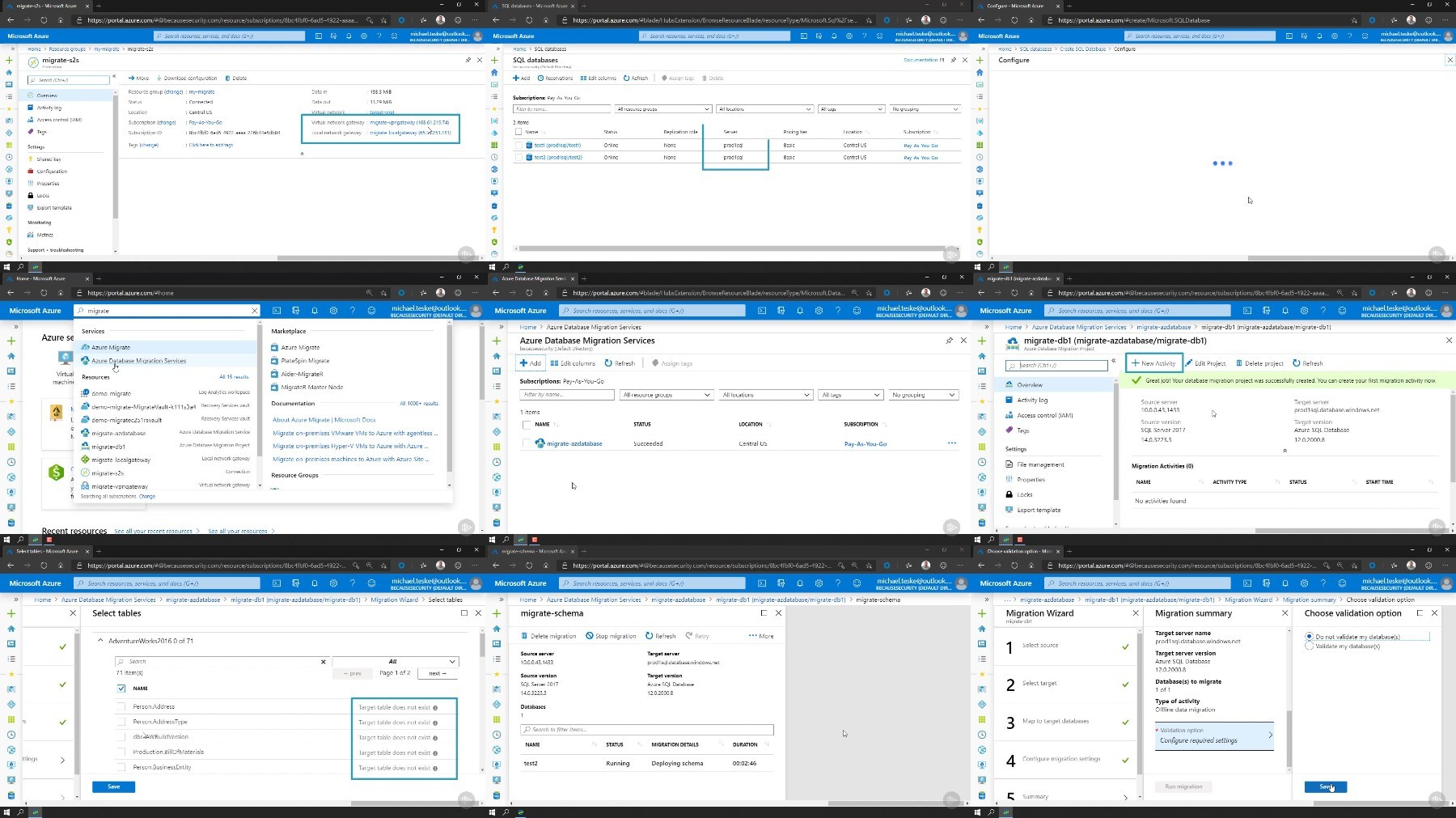This screenshot has height=818, width=1456.
Task: Maximize the Select tables blade
Action: click(x=463, y=613)
